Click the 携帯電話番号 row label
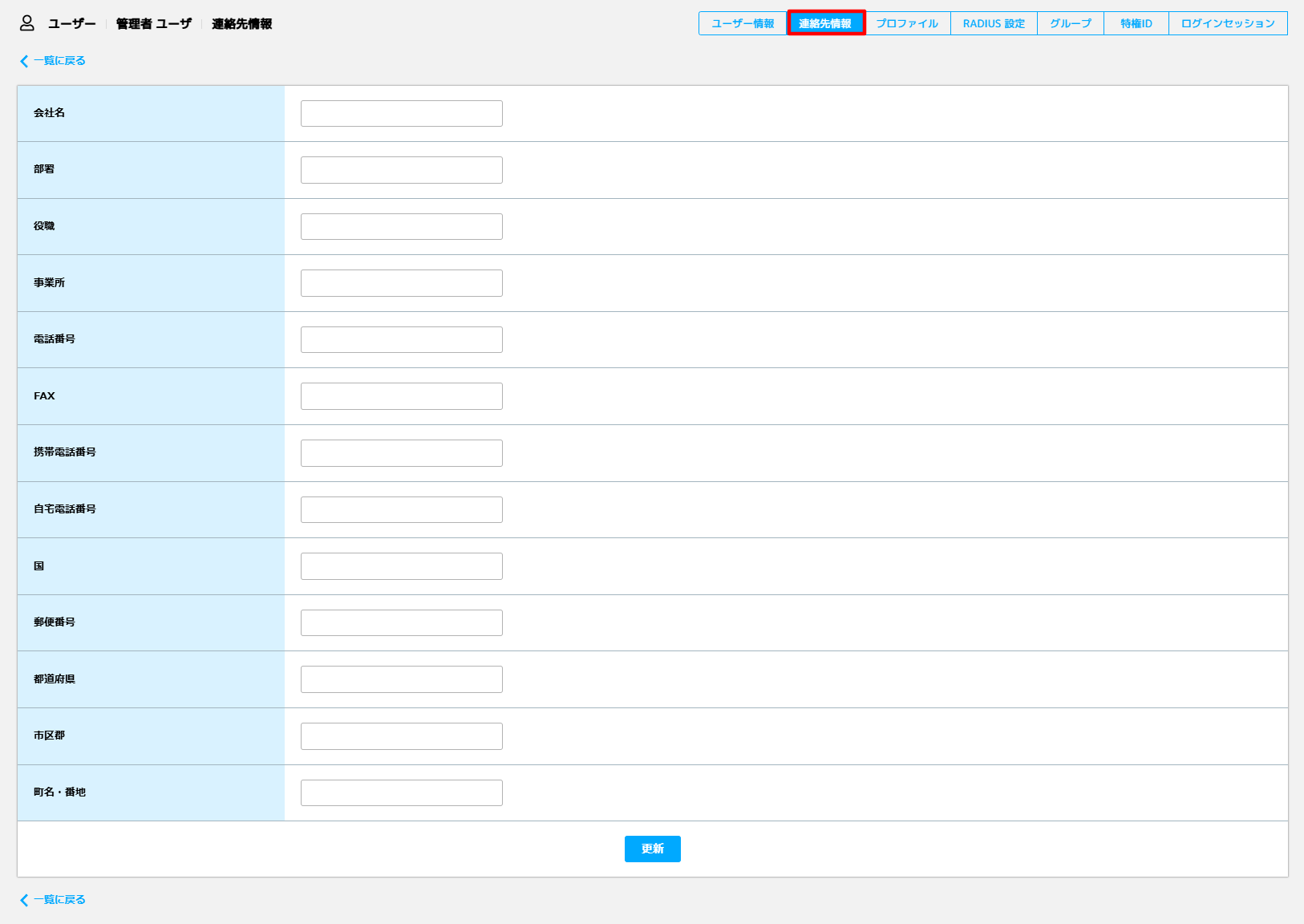The width and height of the screenshot is (1304, 924). (x=65, y=452)
